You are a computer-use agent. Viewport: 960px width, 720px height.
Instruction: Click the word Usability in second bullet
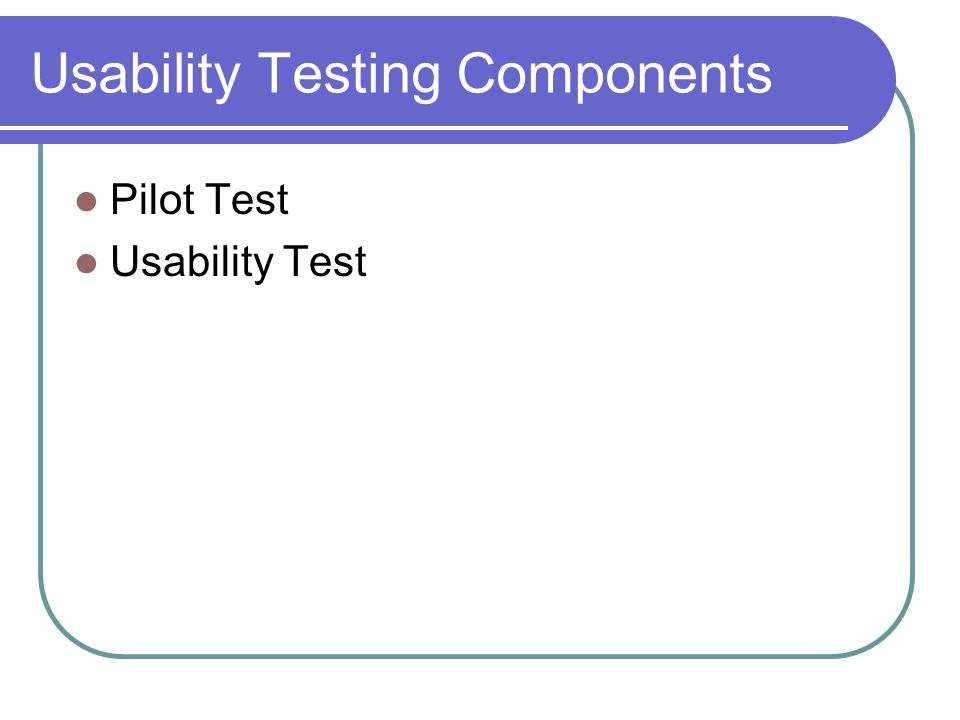click(192, 263)
